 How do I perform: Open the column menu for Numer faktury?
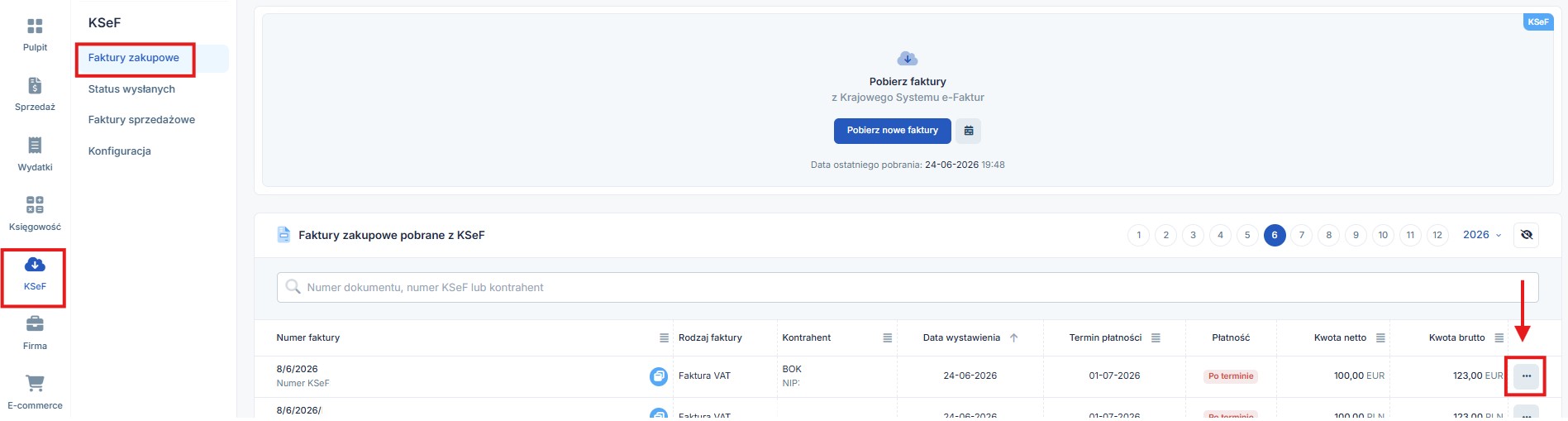pos(664,338)
